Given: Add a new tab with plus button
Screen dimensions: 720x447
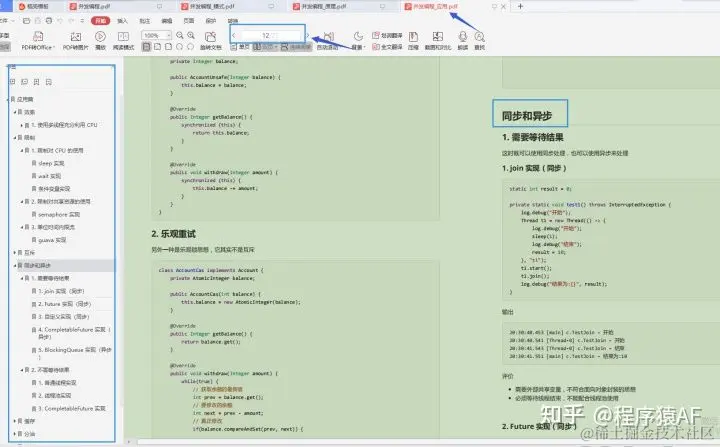Looking at the screenshot, I should 520,6.
